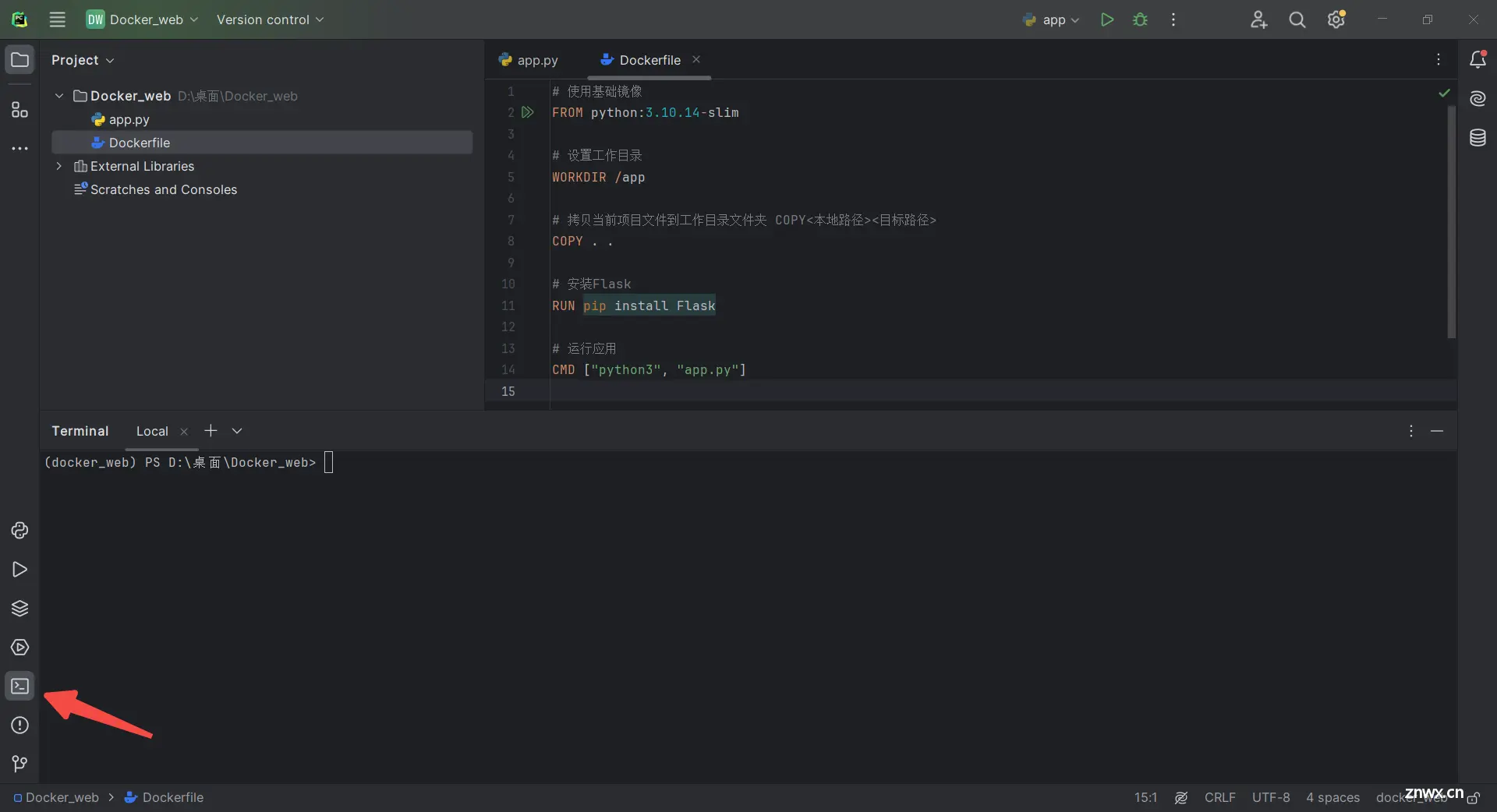Hide the Terminal panel
This screenshot has height=812, width=1497.
coord(1437,431)
